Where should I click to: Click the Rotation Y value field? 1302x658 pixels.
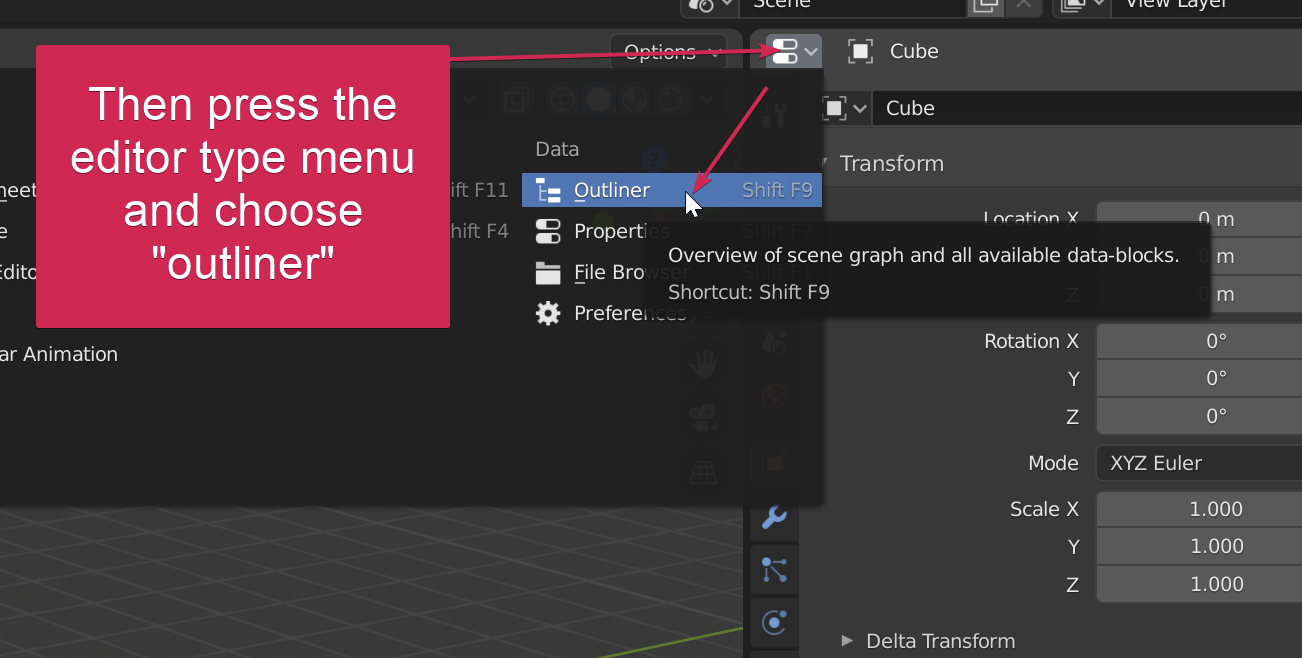pos(1199,378)
